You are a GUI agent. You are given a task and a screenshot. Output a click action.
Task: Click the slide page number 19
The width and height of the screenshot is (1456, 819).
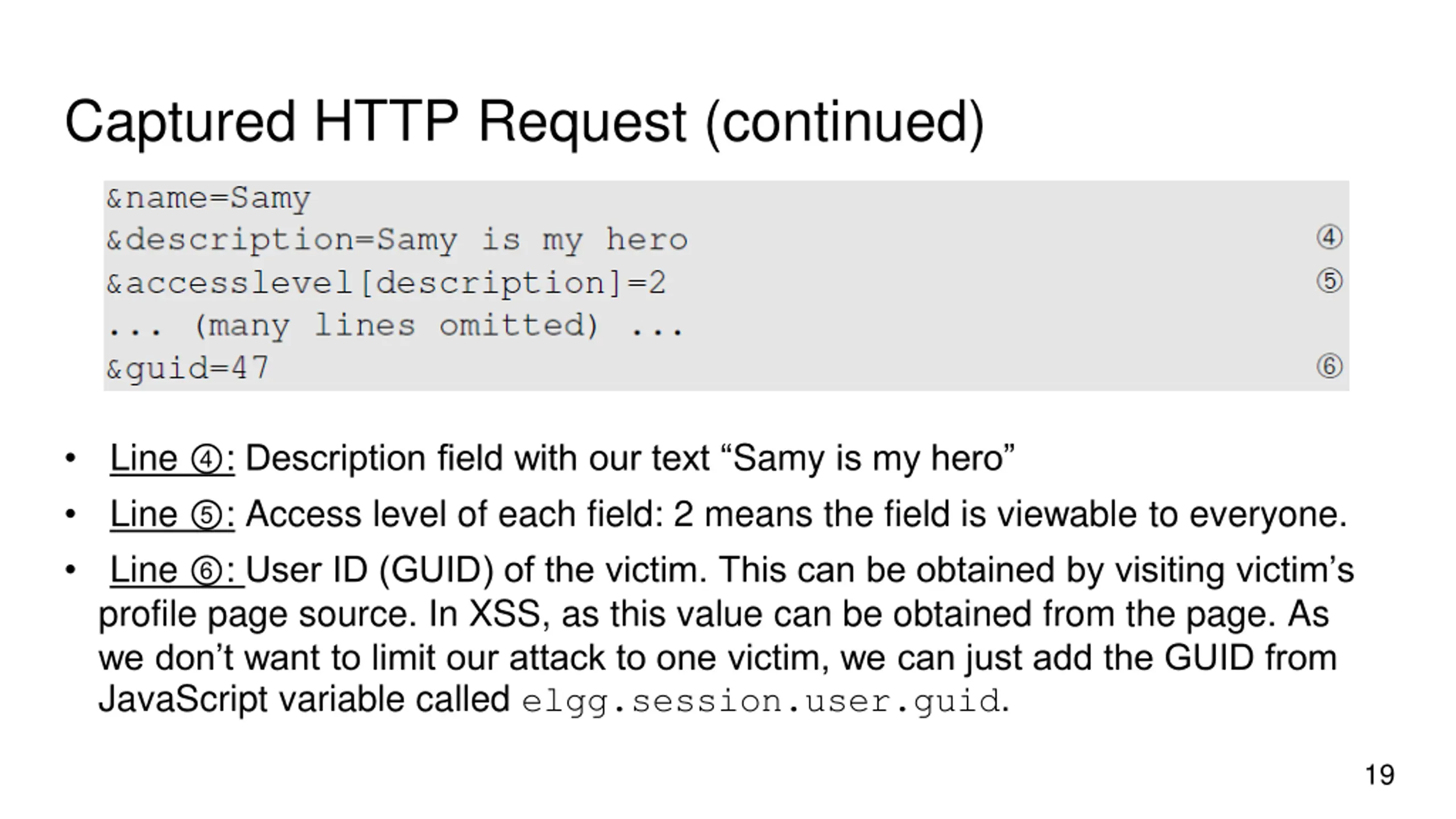(x=1379, y=775)
